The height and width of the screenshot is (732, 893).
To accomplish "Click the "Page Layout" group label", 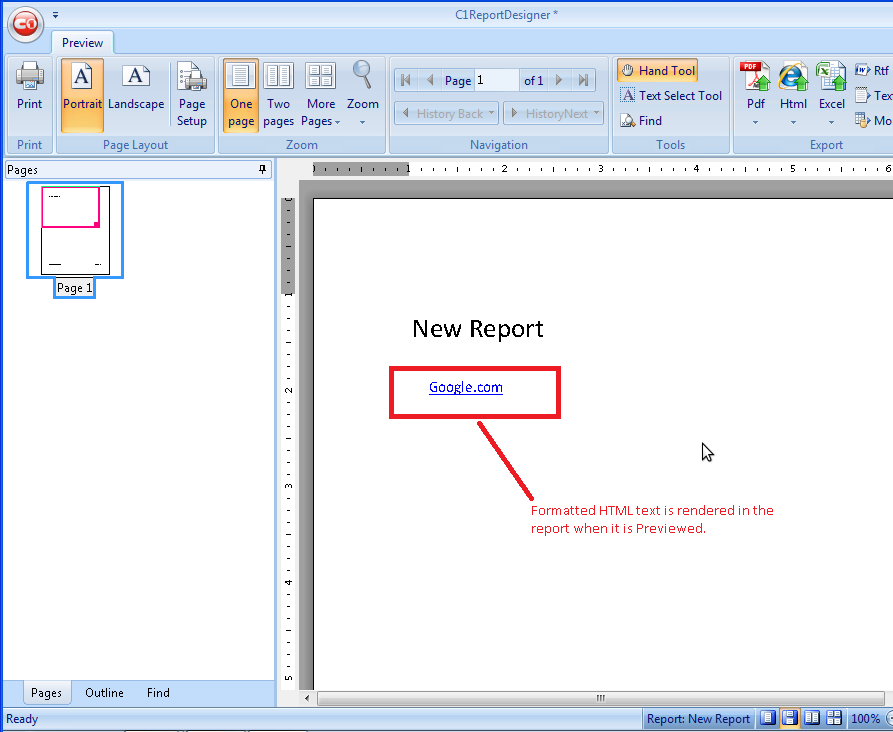I will (x=136, y=145).
